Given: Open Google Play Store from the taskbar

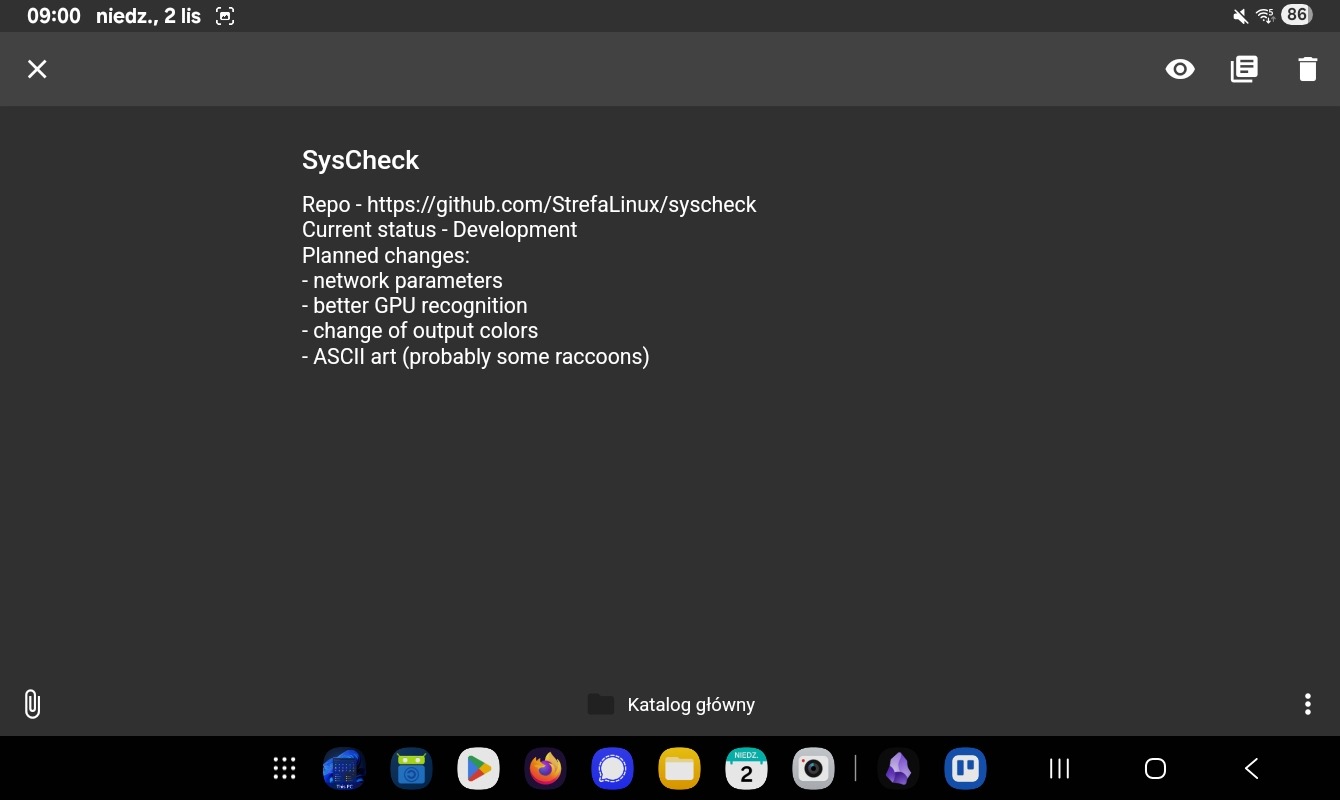Looking at the screenshot, I should (478, 768).
